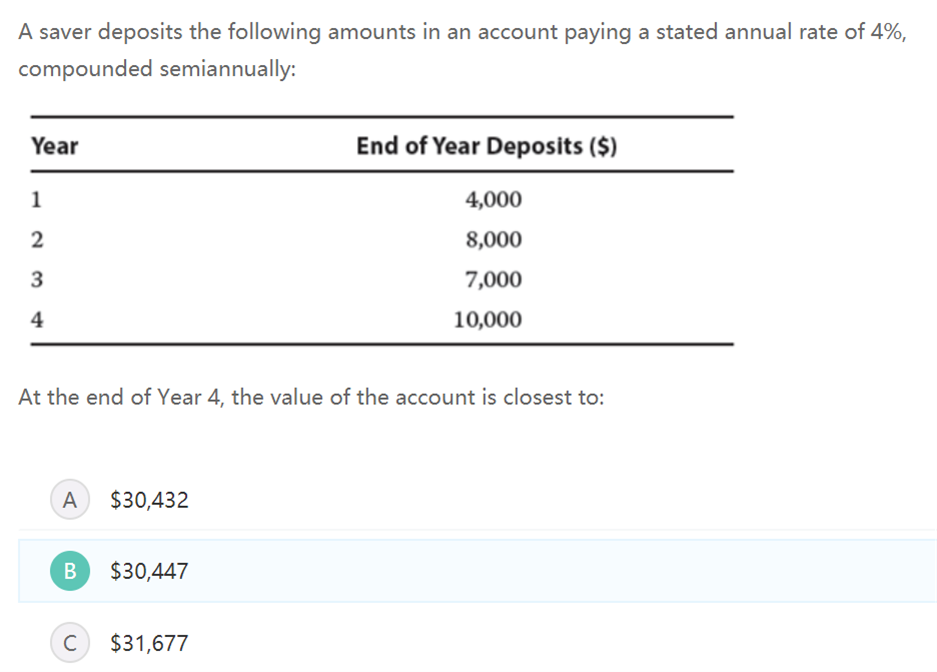Click Year 3 in the table

[x=37, y=280]
